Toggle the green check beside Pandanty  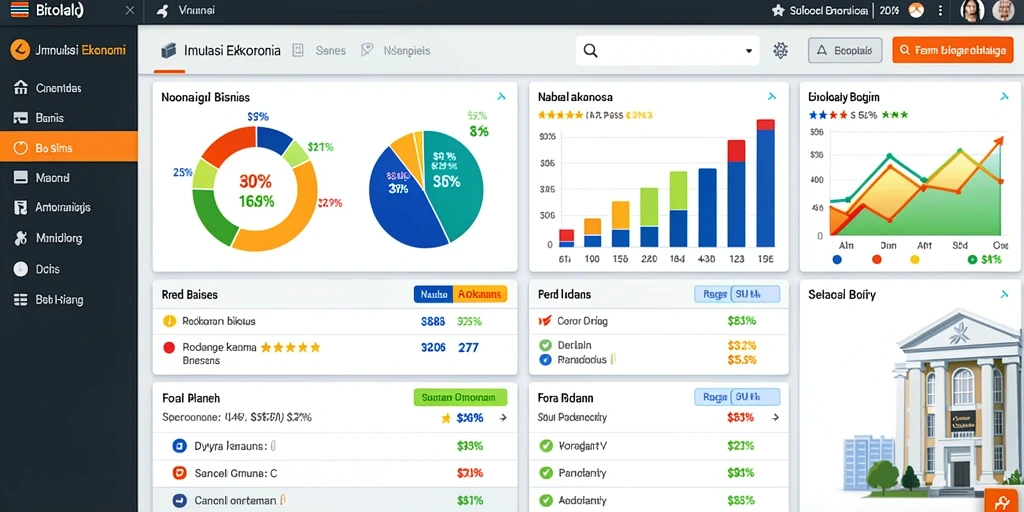pos(545,473)
